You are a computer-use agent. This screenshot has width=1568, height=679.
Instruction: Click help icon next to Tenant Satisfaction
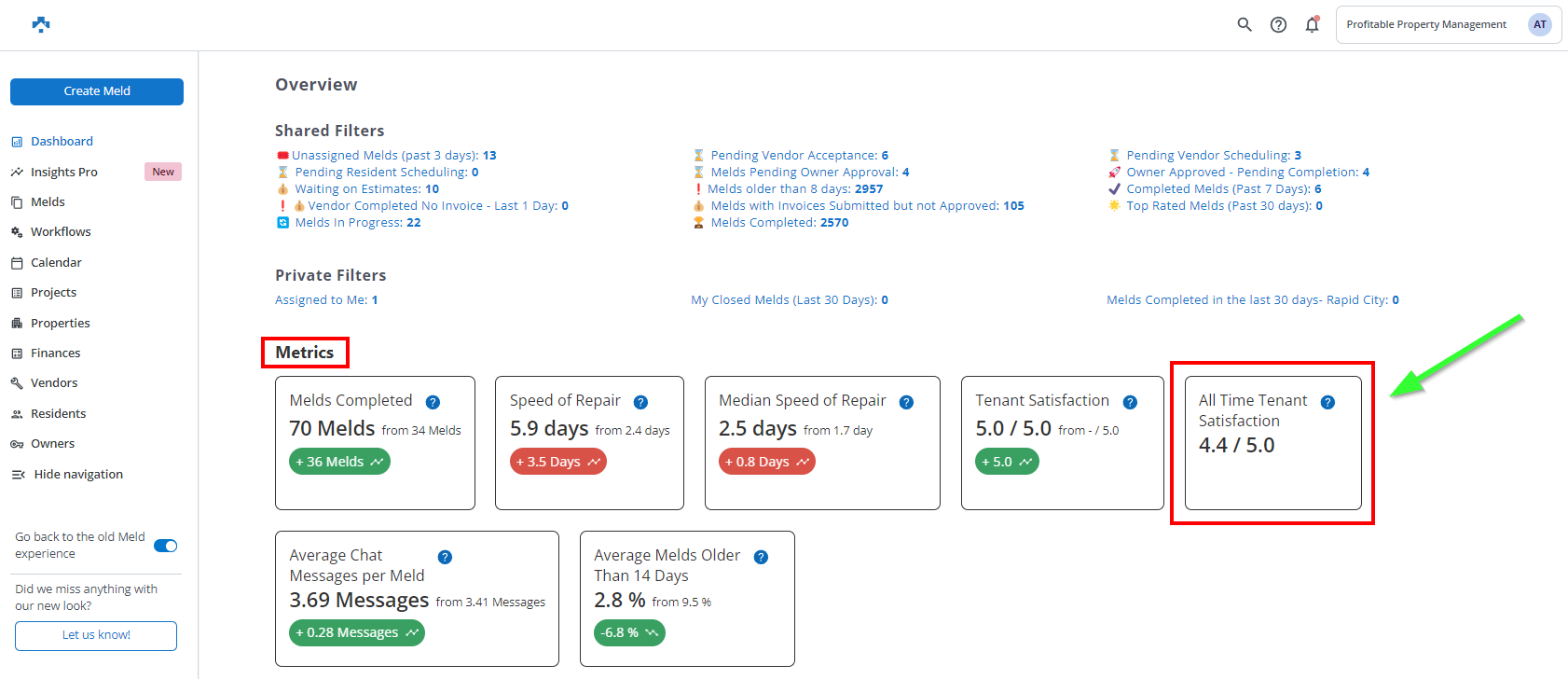coord(1130,403)
